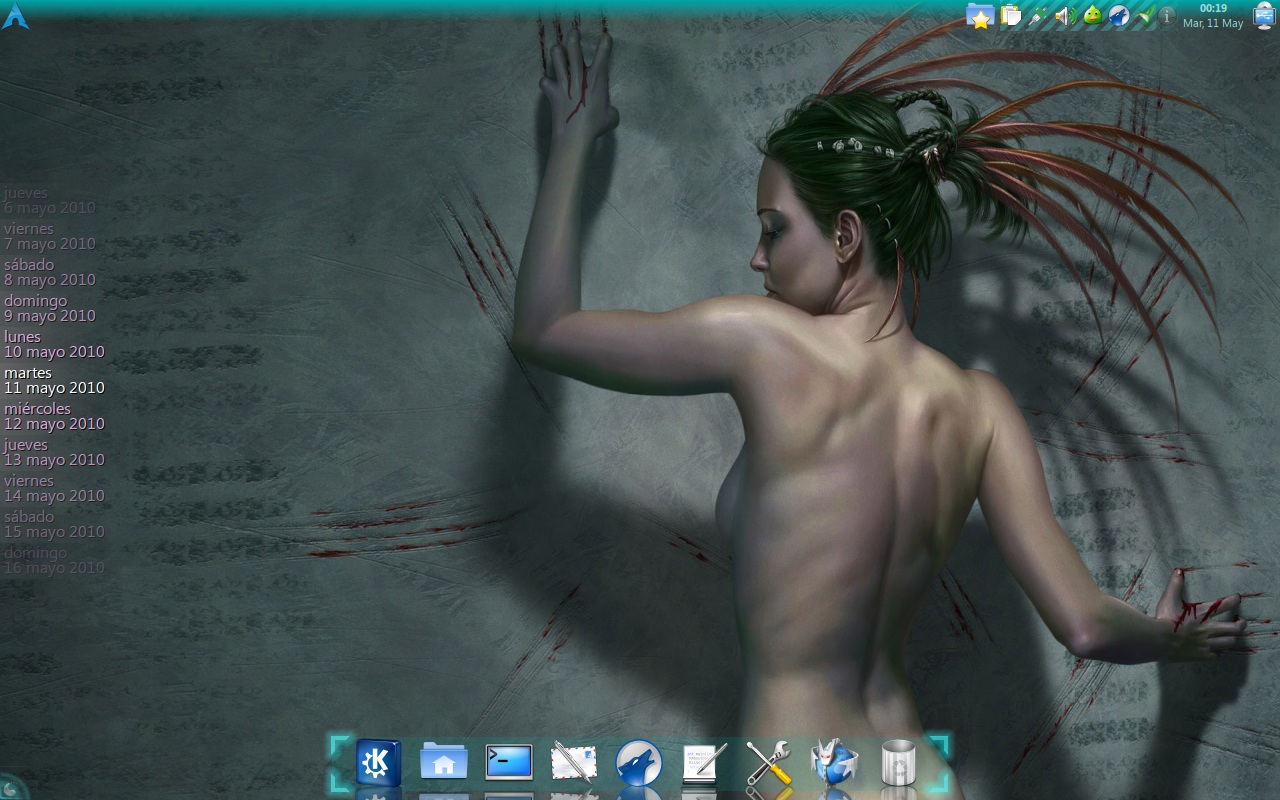
Task: Open the home folder from the dock
Action: [444, 762]
